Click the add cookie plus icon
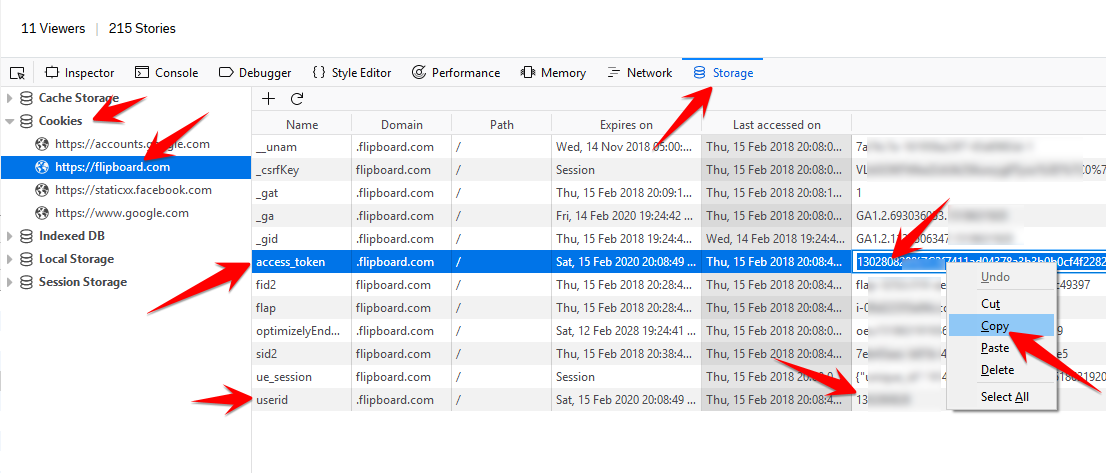1106x473 pixels. coord(268,99)
